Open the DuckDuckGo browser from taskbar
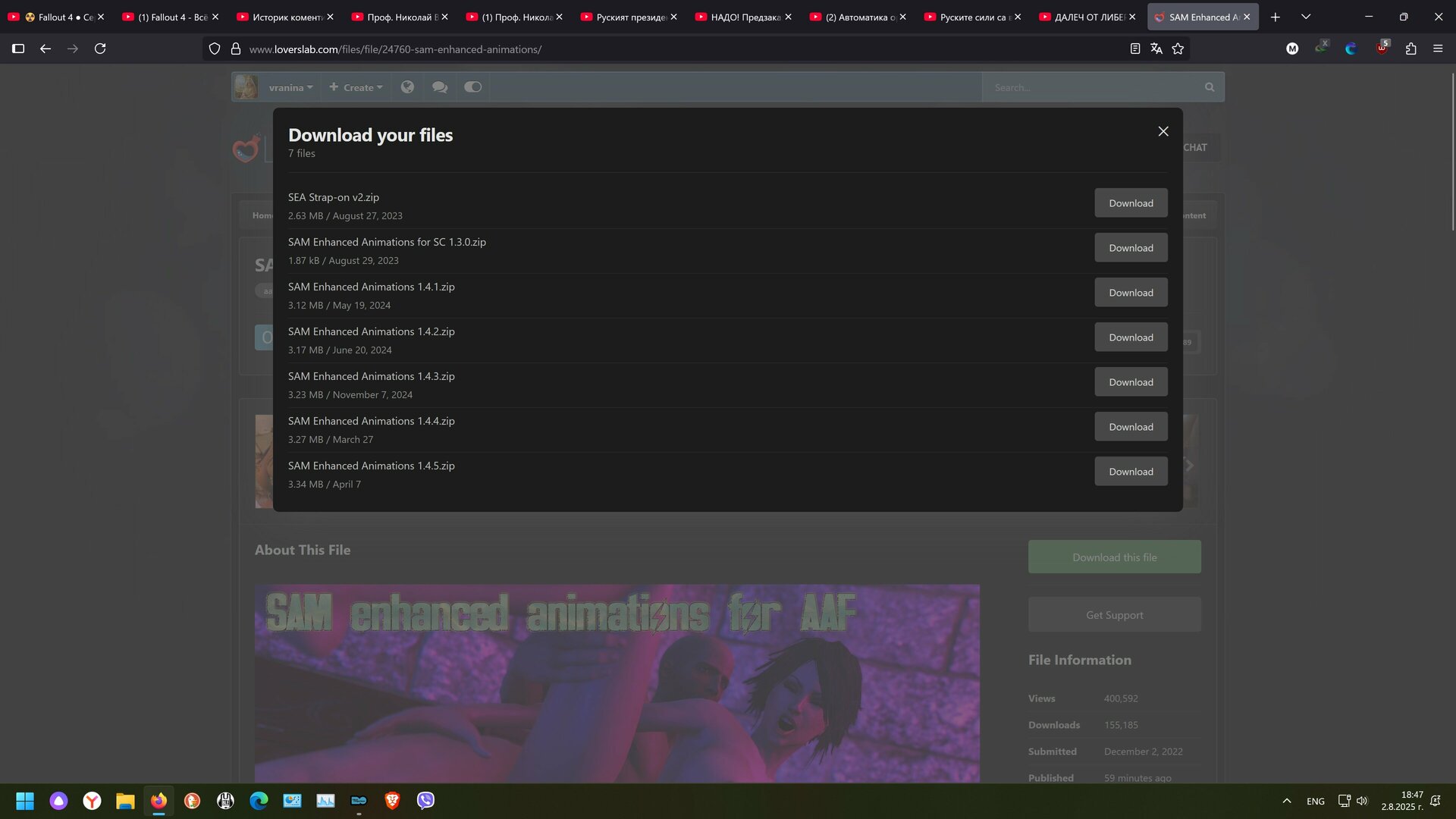 192,801
